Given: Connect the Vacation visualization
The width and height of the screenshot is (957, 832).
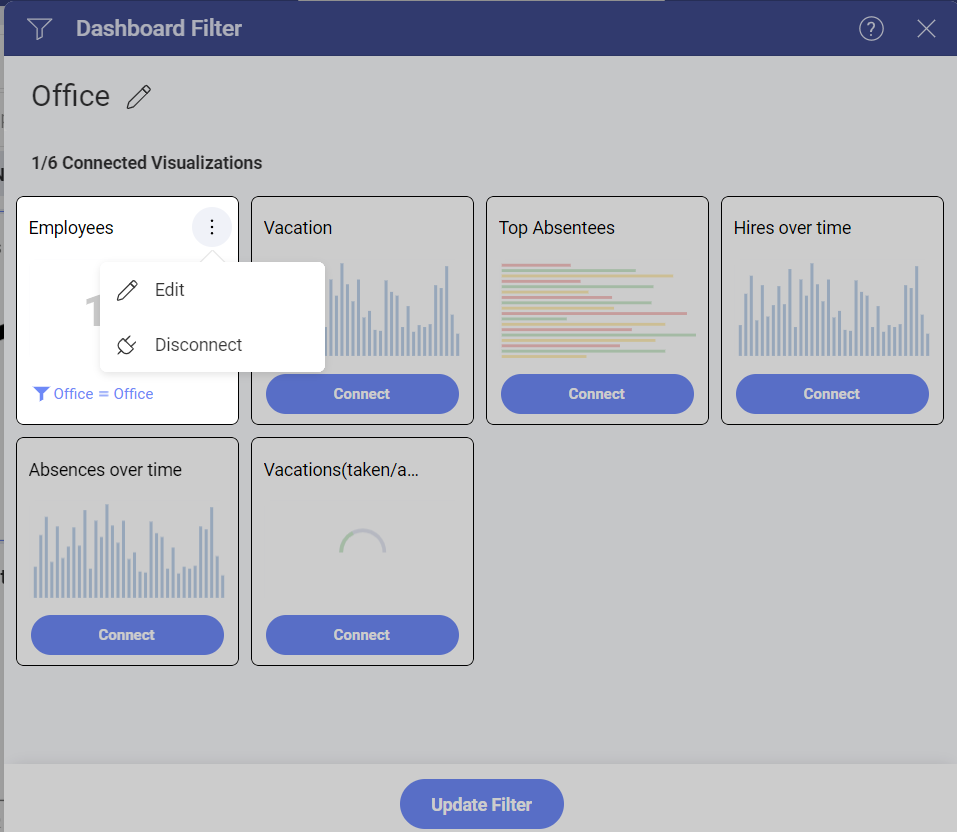Looking at the screenshot, I should coord(362,394).
